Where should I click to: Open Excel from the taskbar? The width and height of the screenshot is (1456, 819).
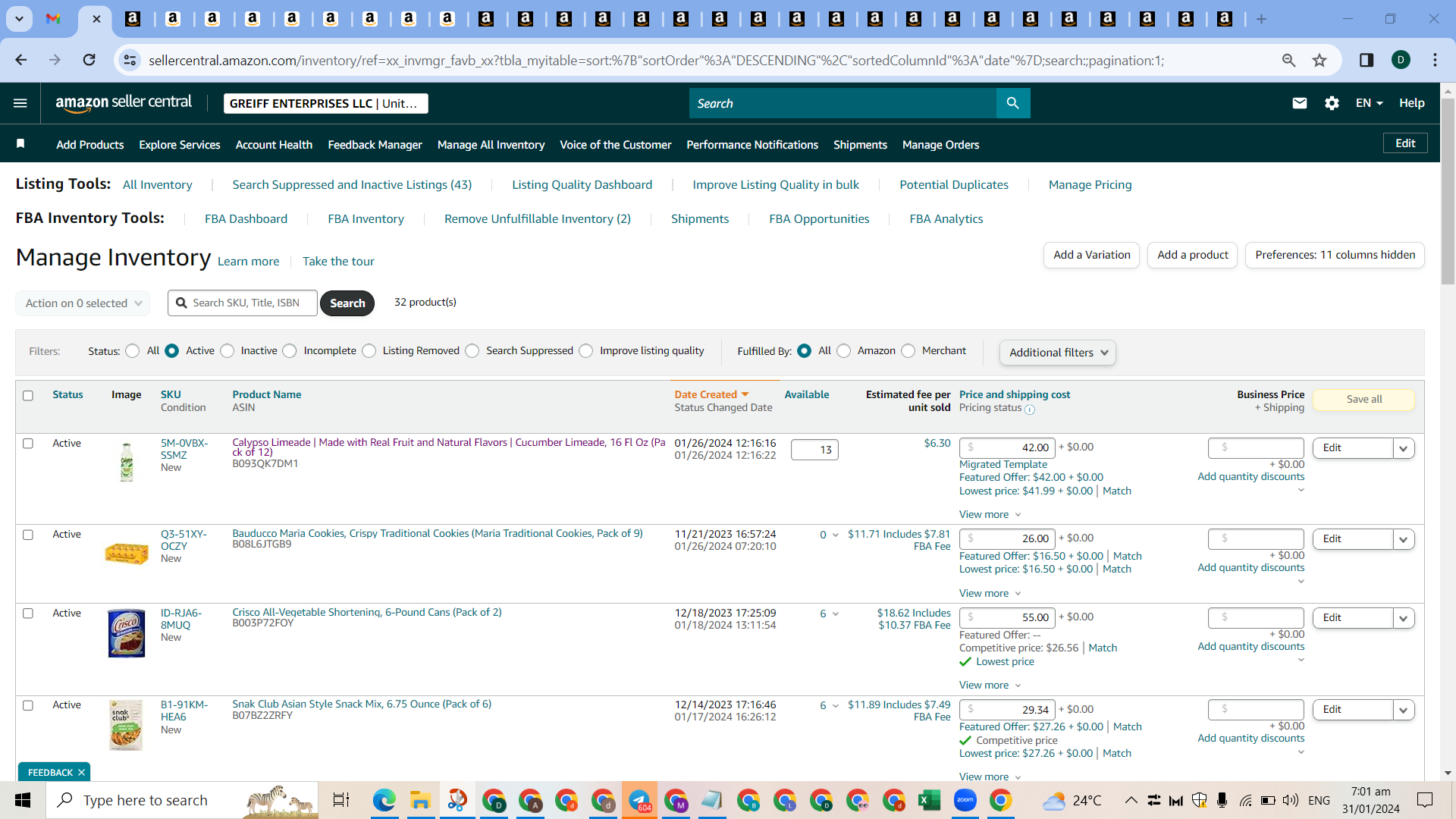[929, 800]
